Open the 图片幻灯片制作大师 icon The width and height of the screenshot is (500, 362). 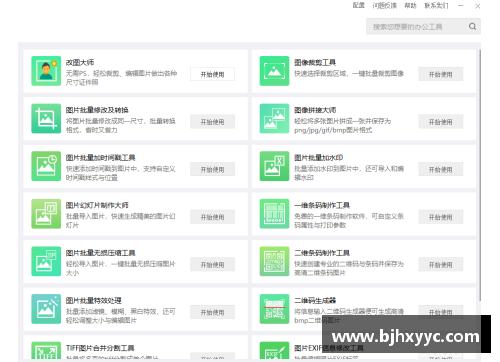(46, 214)
